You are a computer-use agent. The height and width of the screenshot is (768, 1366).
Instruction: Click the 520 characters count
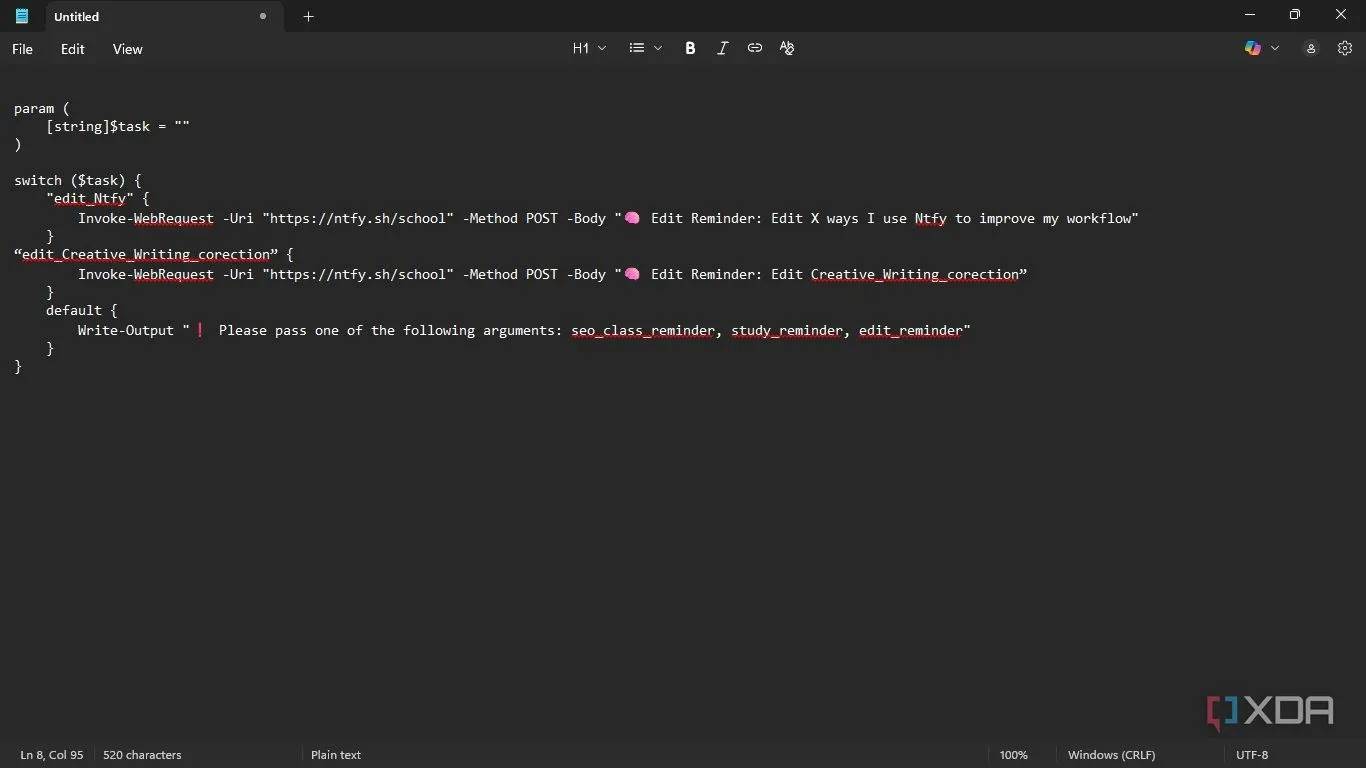point(142,755)
